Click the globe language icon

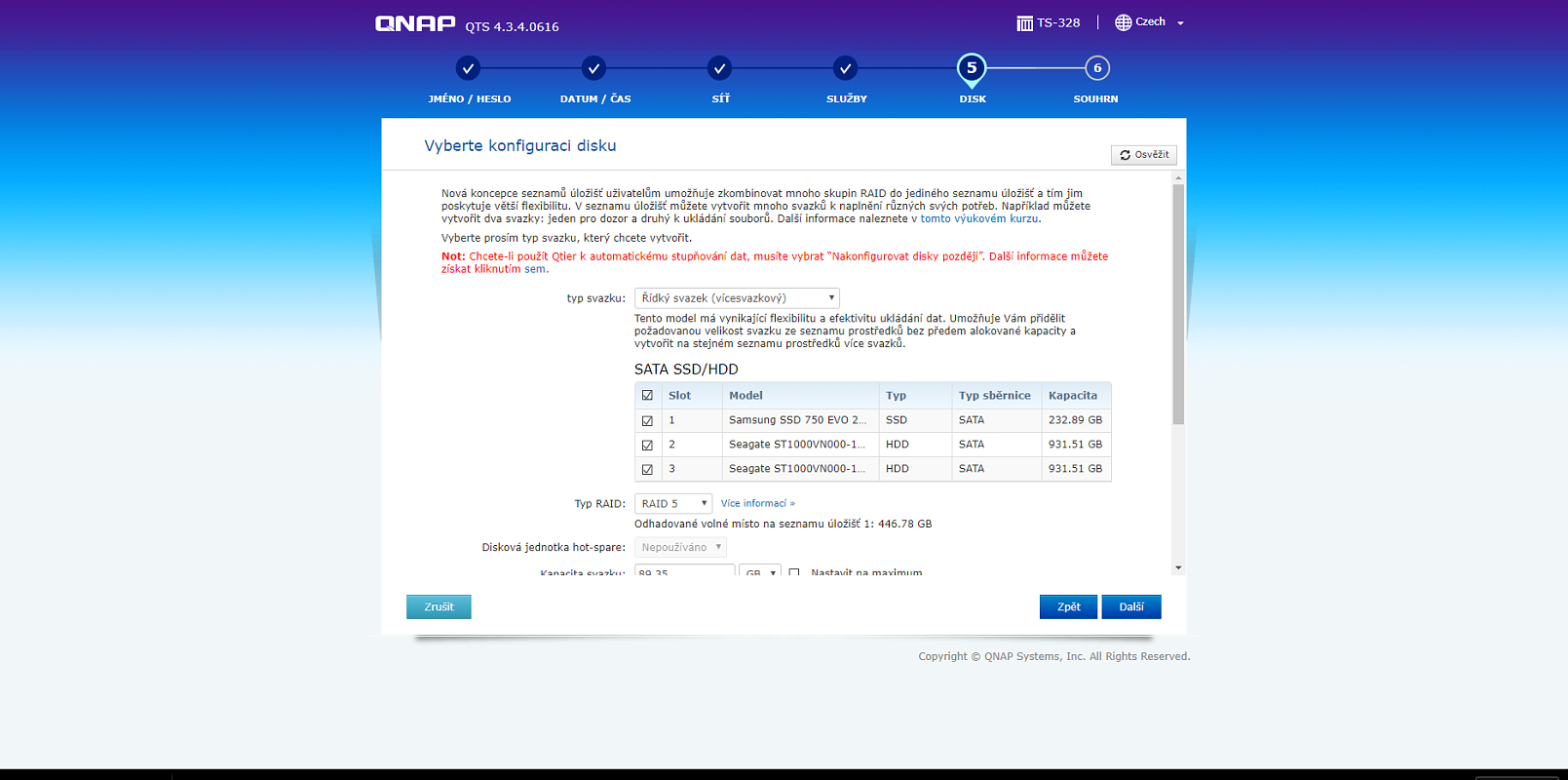coord(1124,22)
